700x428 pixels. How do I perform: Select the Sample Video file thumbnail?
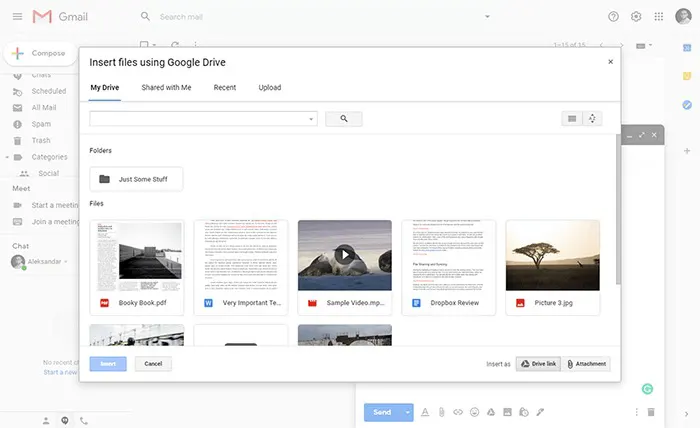[345, 255]
